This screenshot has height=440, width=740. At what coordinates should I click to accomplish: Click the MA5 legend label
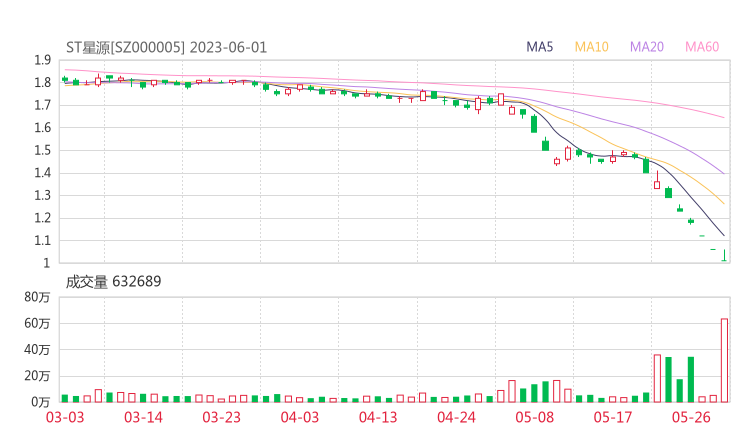tap(539, 47)
